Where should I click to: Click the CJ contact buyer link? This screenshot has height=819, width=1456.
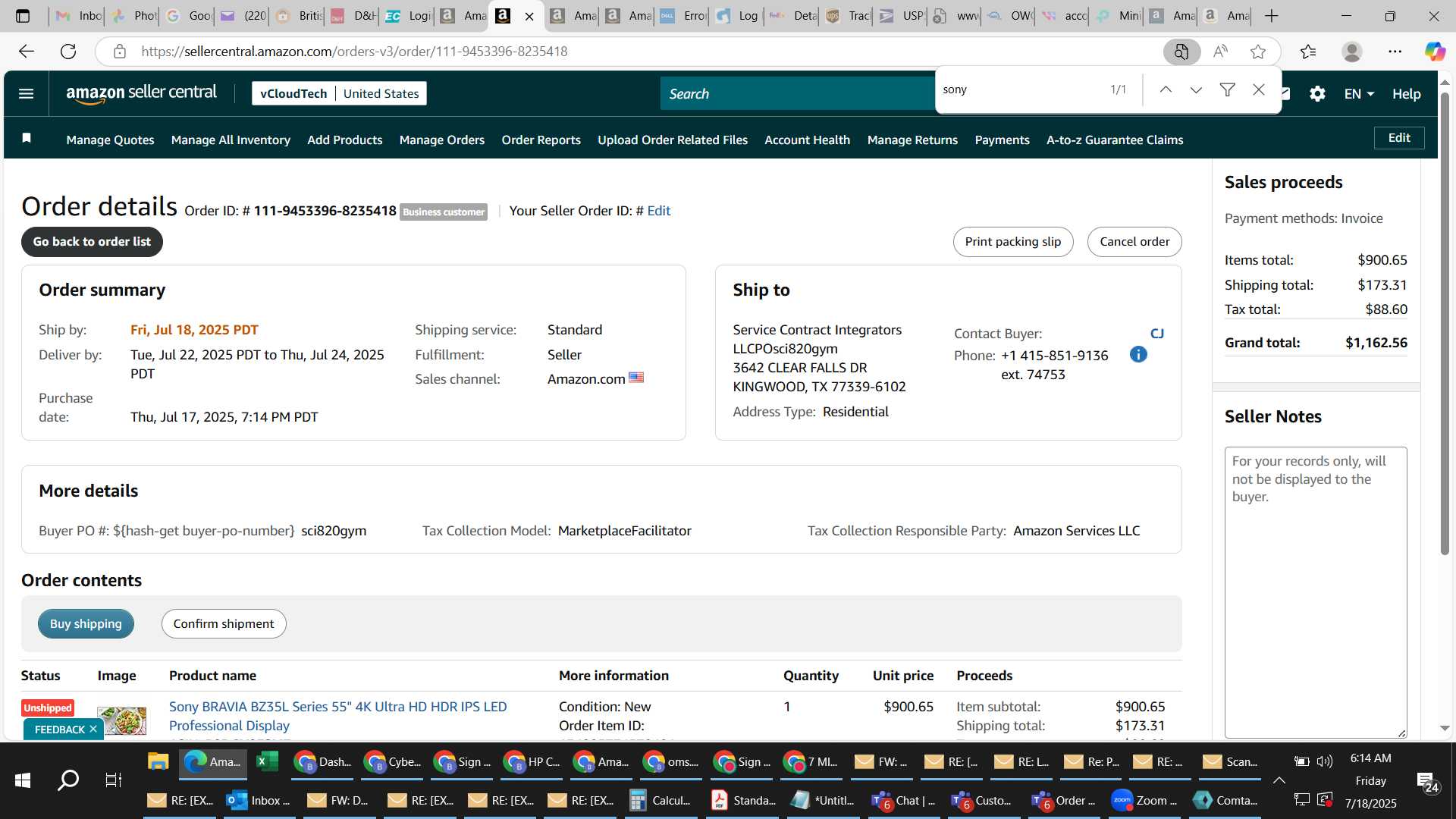click(x=1156, y=334)
